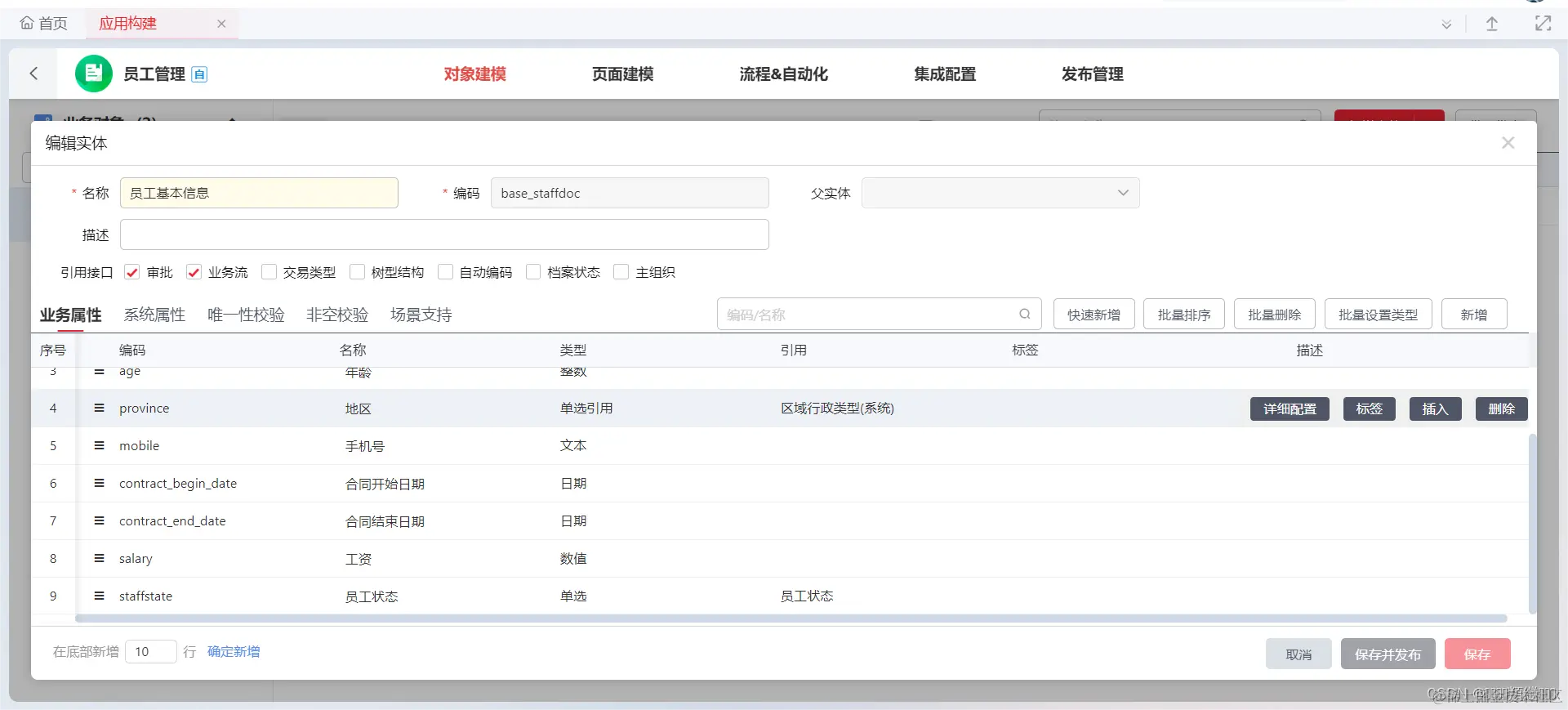The width and height of the screenshot is (1568, 710).
Task: Click 删除 button on province row
Action: pyautogui.click(x=1501, y=409)
